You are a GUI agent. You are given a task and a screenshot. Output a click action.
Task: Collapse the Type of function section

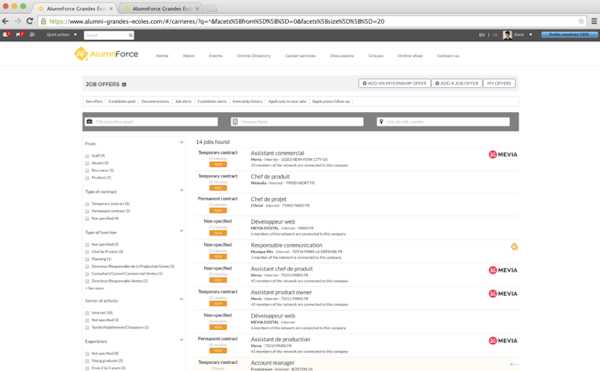(181, 231)
